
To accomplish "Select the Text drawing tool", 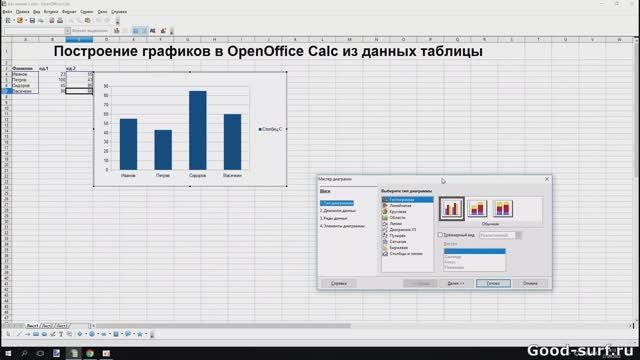I will [61, 334].
